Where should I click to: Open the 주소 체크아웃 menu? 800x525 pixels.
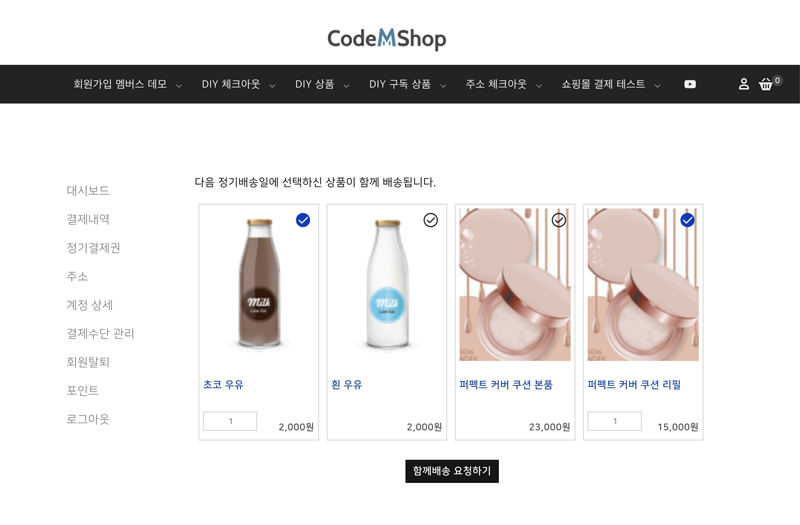[x=496, y=84]
